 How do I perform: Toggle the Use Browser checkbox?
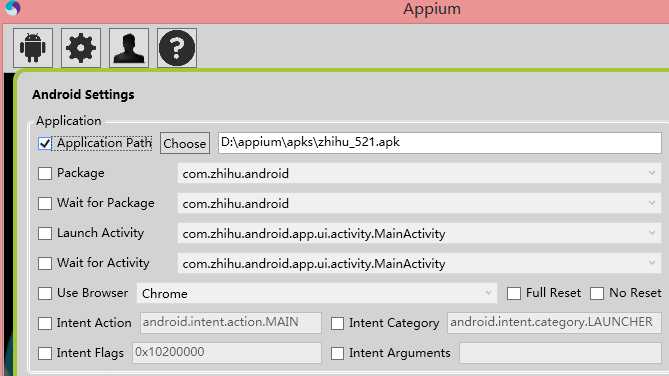[x=45, y=293]
